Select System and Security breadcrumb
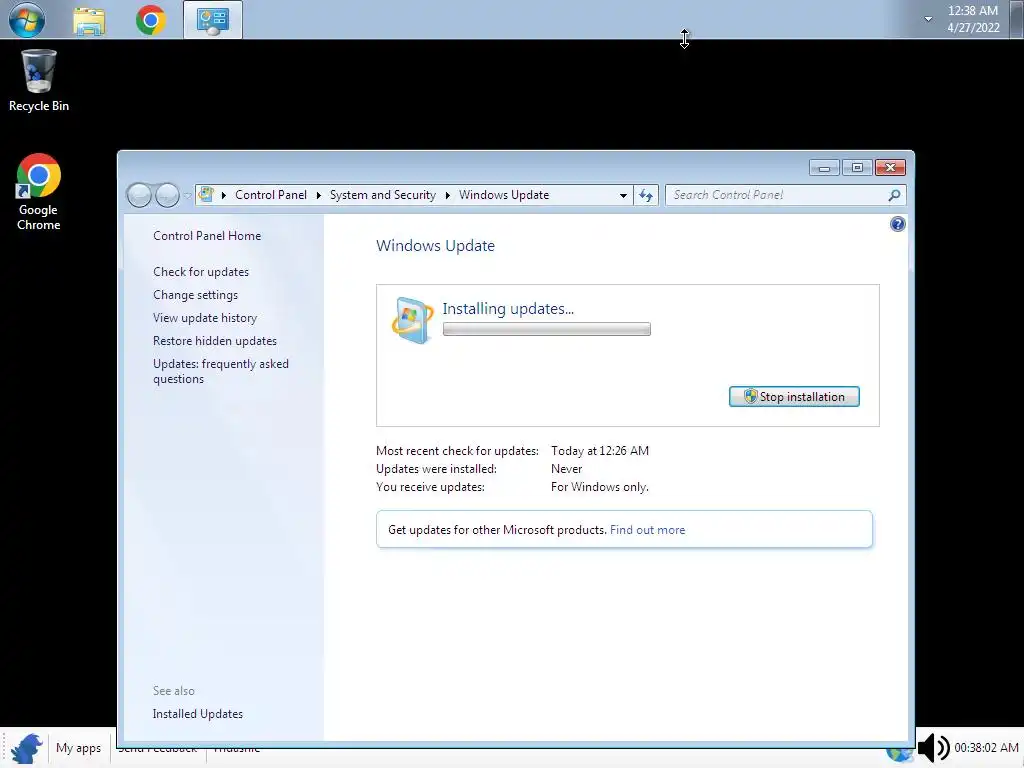The width and height of the screenshot is (1024, 768). (383, 195)
